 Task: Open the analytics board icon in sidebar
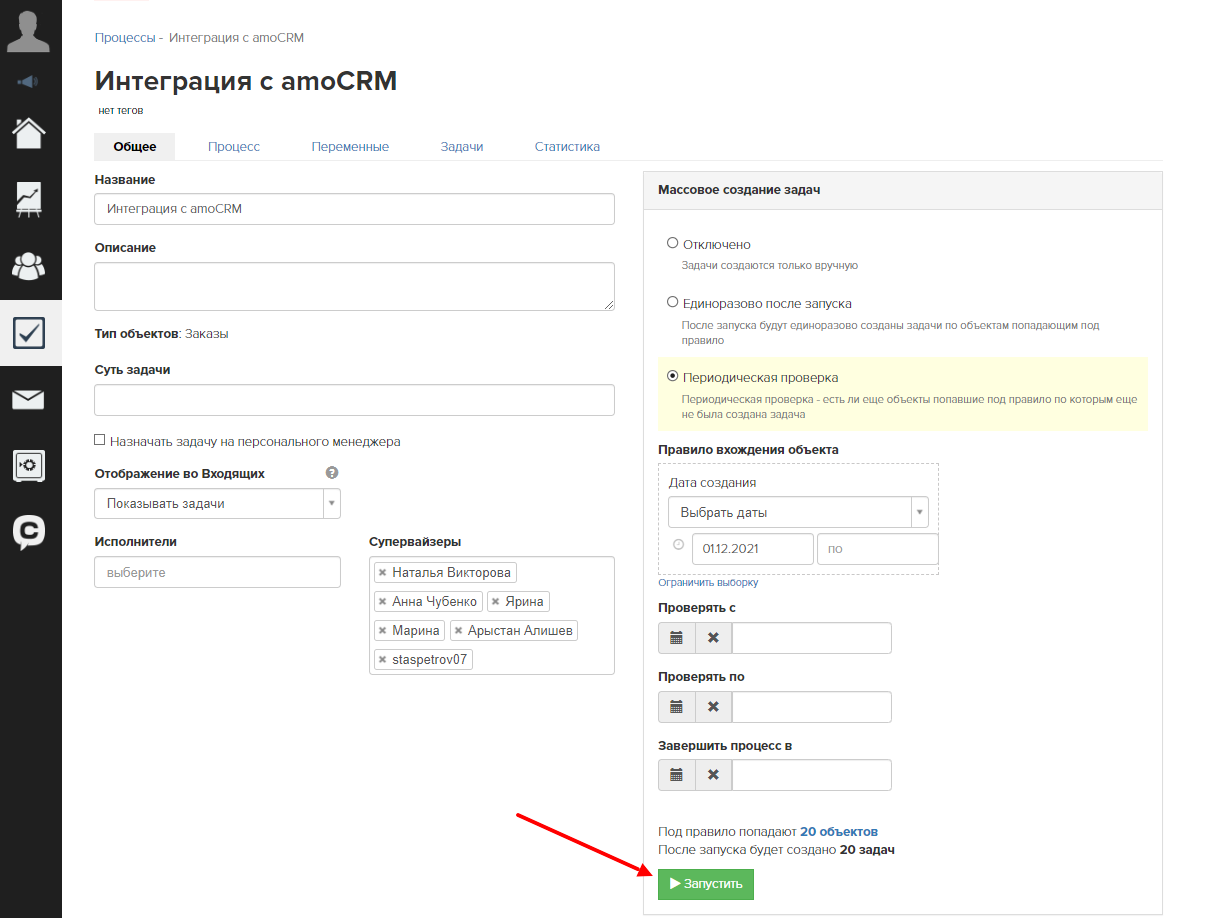point(29,199)
